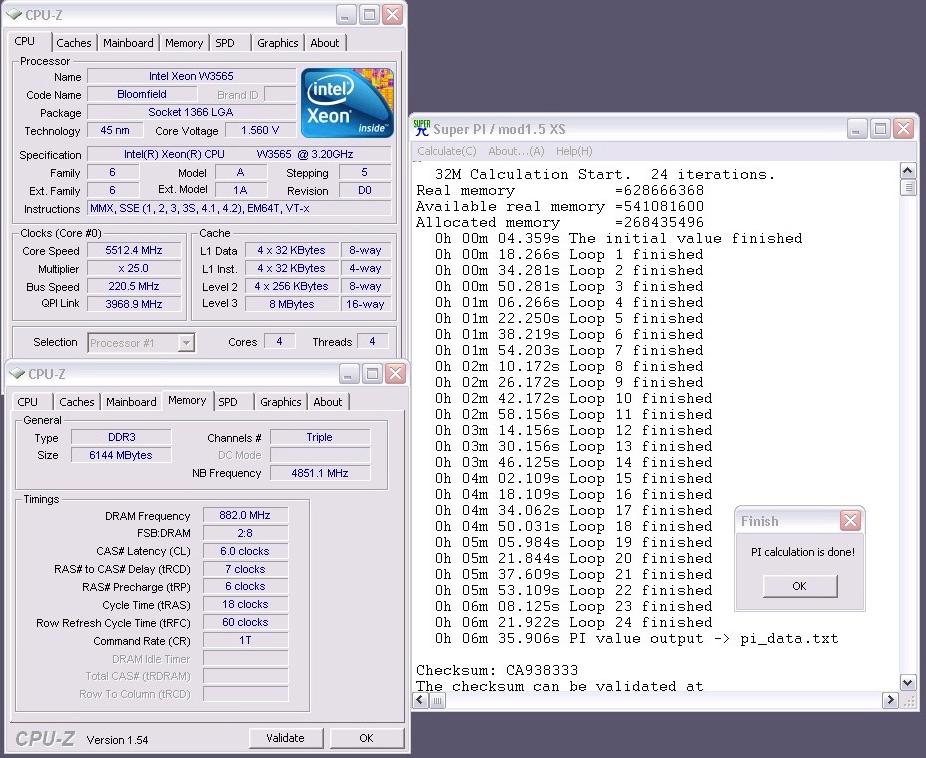
Task: Click the Validate button in CPU-Z
Action: (x=286, y=738)
